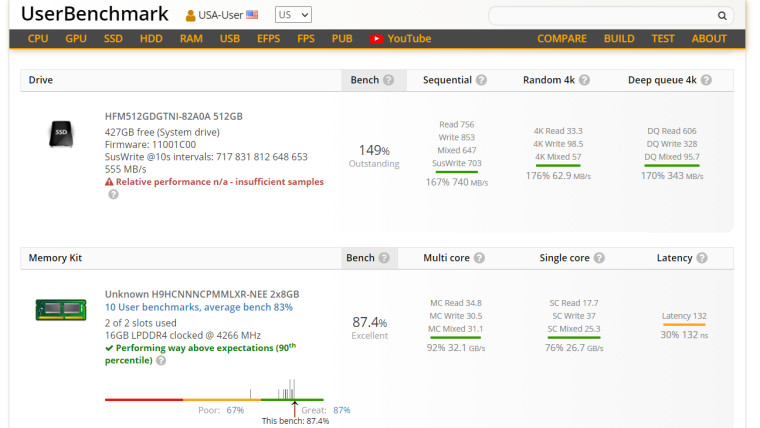Open the HDD menu
The width and height of the screenshot is (760, 428).
[x=151, y=39]
